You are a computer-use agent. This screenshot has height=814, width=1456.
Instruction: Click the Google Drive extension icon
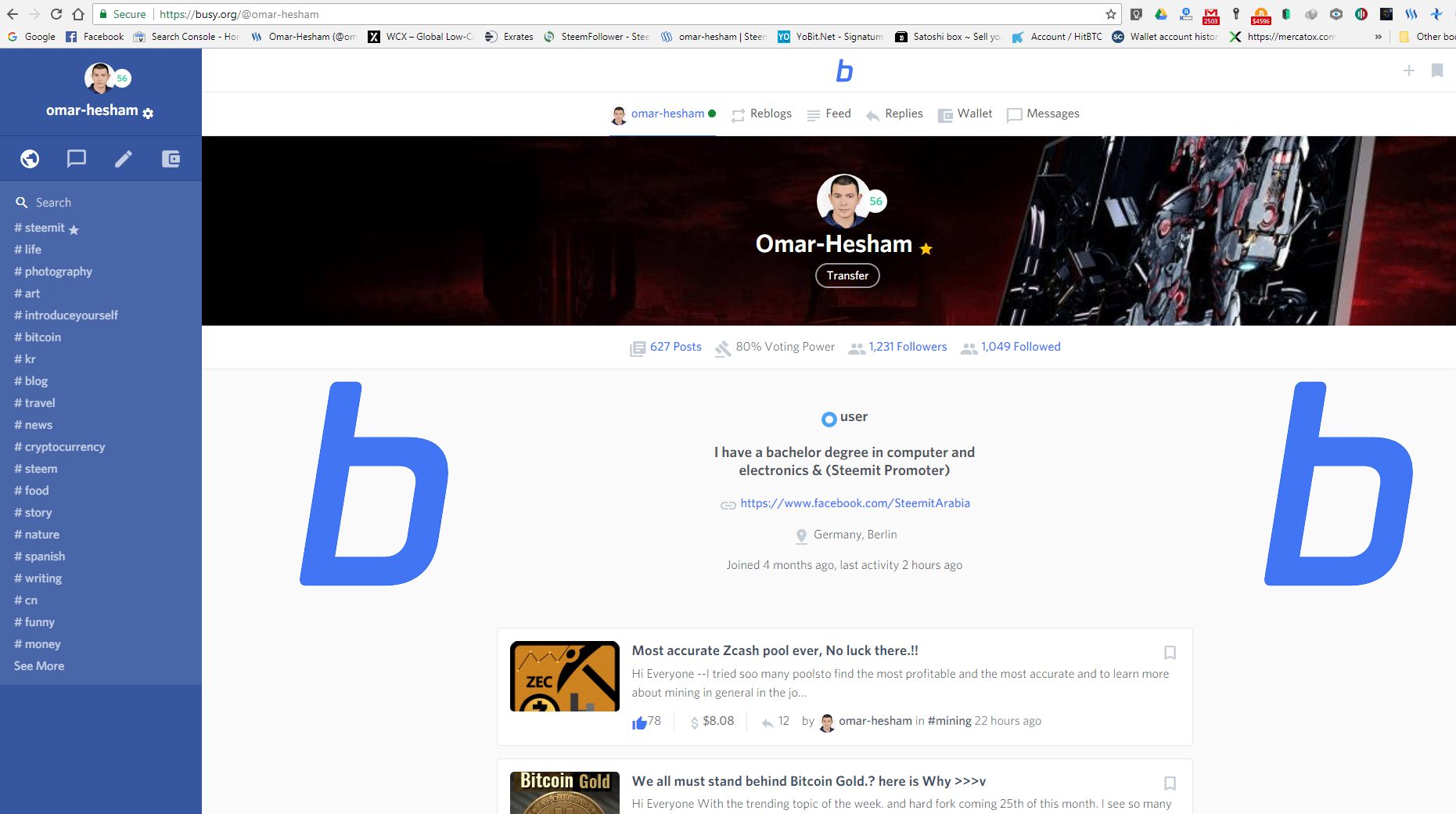(1161, 14)
